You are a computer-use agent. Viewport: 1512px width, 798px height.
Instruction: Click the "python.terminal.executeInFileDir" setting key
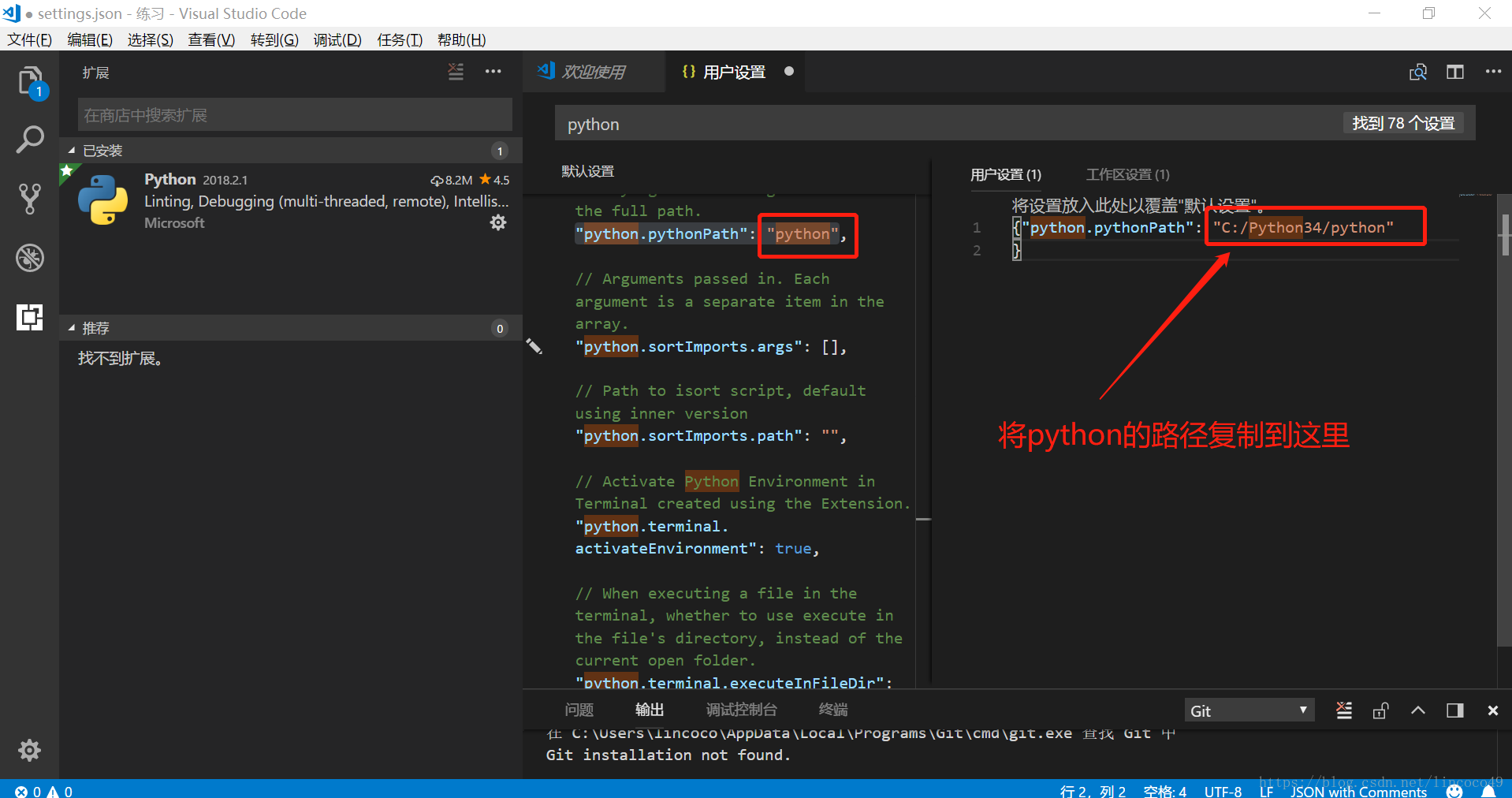(x=729, y=682)
